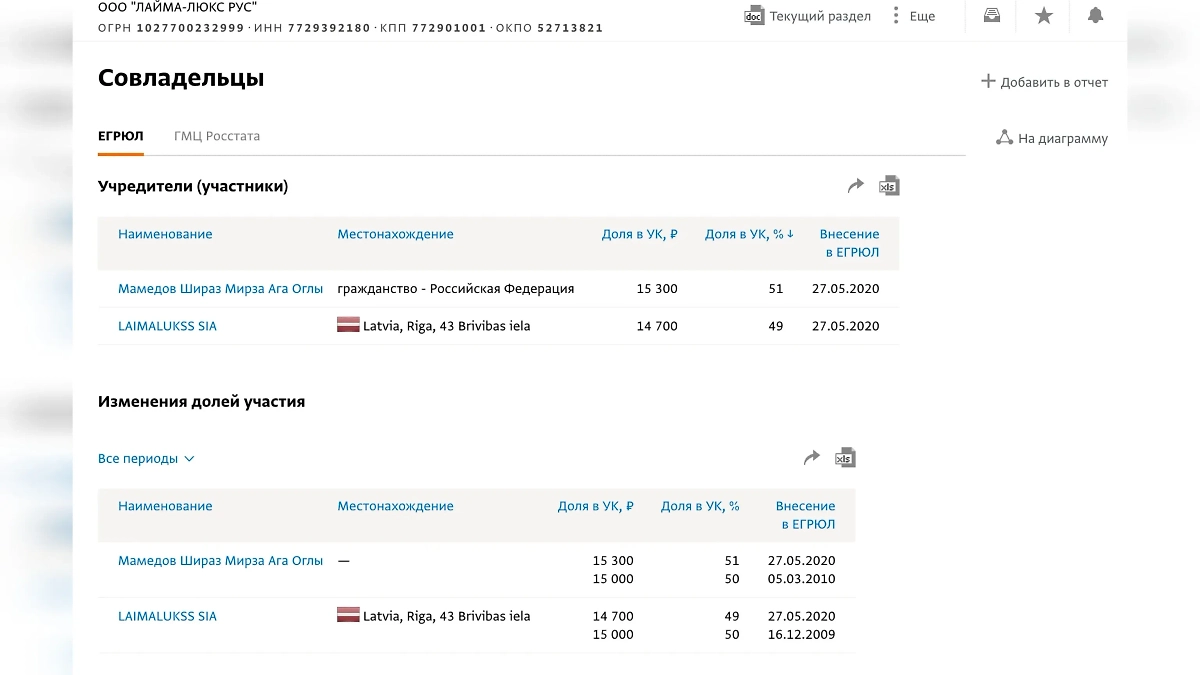Open the 'Еще' three-dots menu
The image size is (1200, 675).
(913, 16)
